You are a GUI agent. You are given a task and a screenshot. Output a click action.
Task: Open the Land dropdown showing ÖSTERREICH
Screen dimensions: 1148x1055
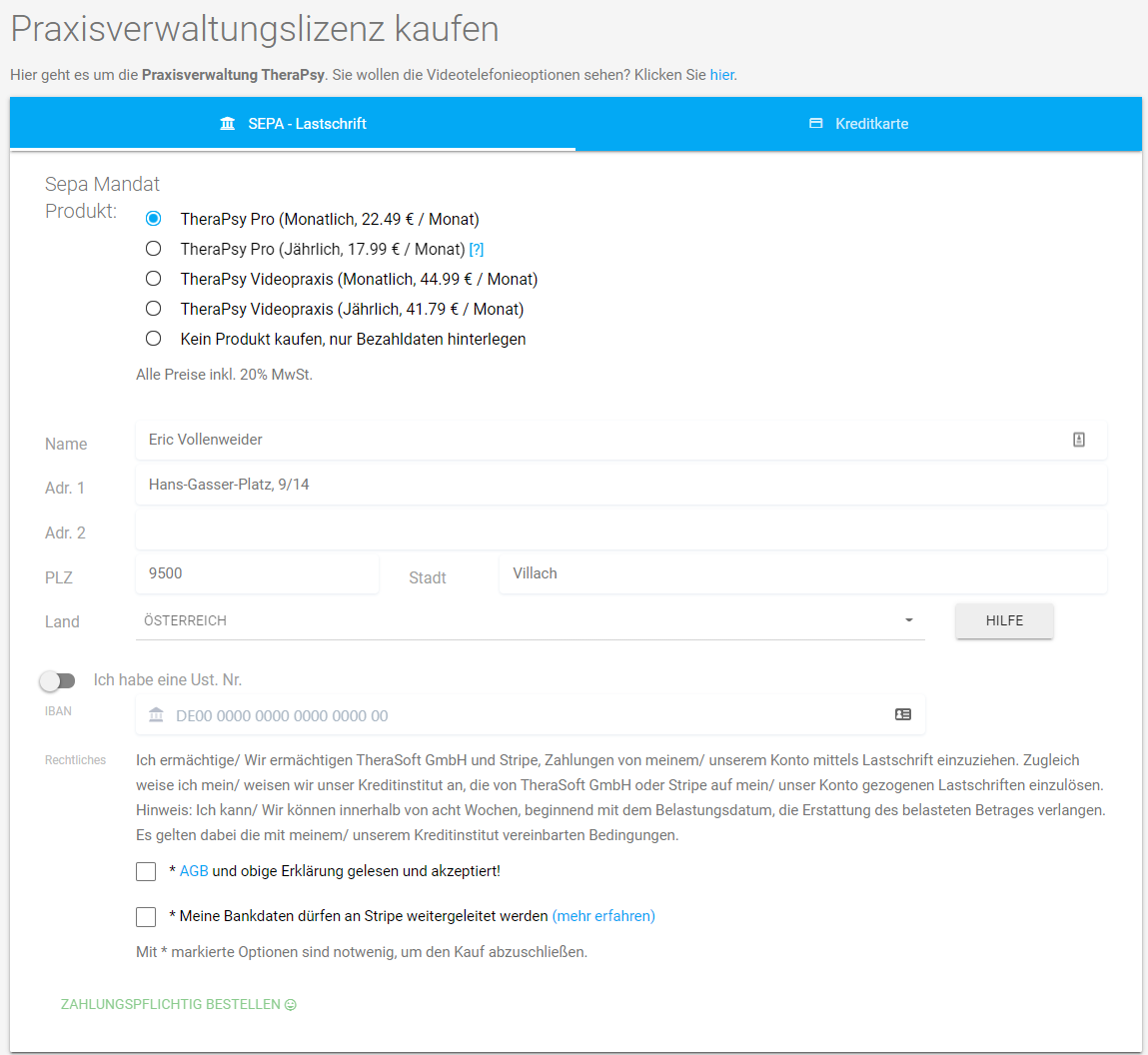(531, 620)
